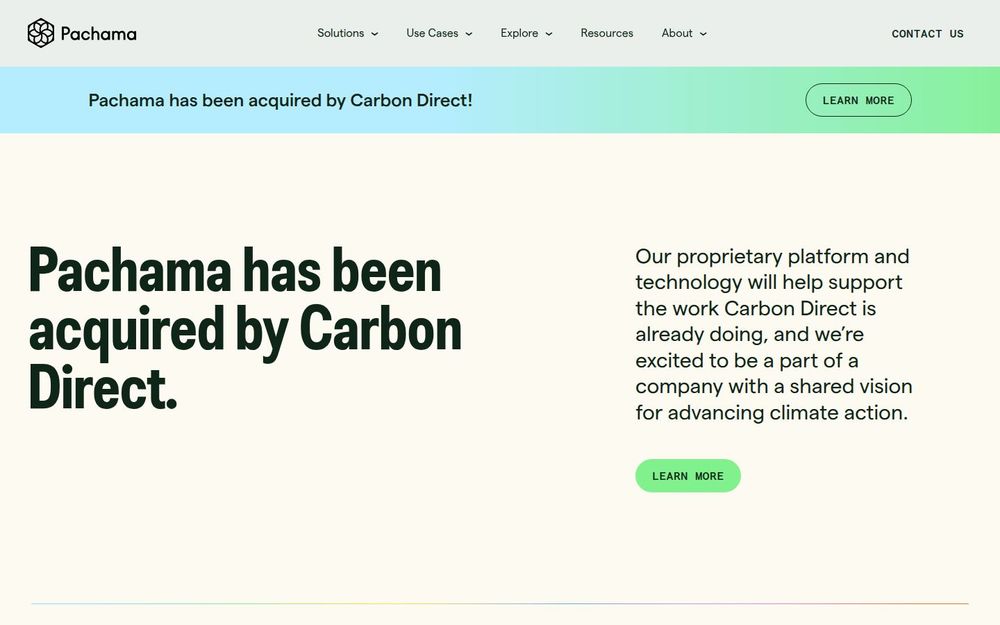
Task: Click the large headline about Pachama acquisition
Action: 246,329
